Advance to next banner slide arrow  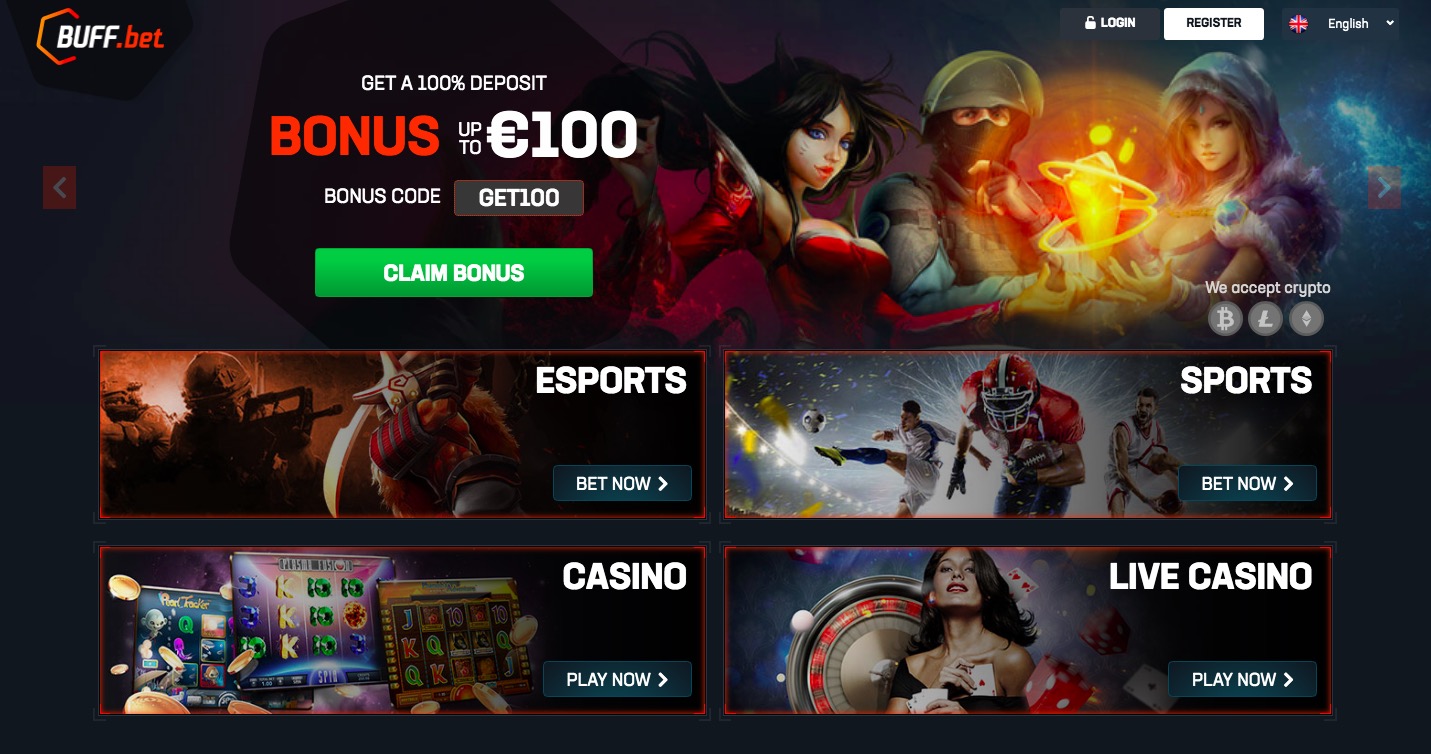pyautogui.click(x=1384, y=187)
